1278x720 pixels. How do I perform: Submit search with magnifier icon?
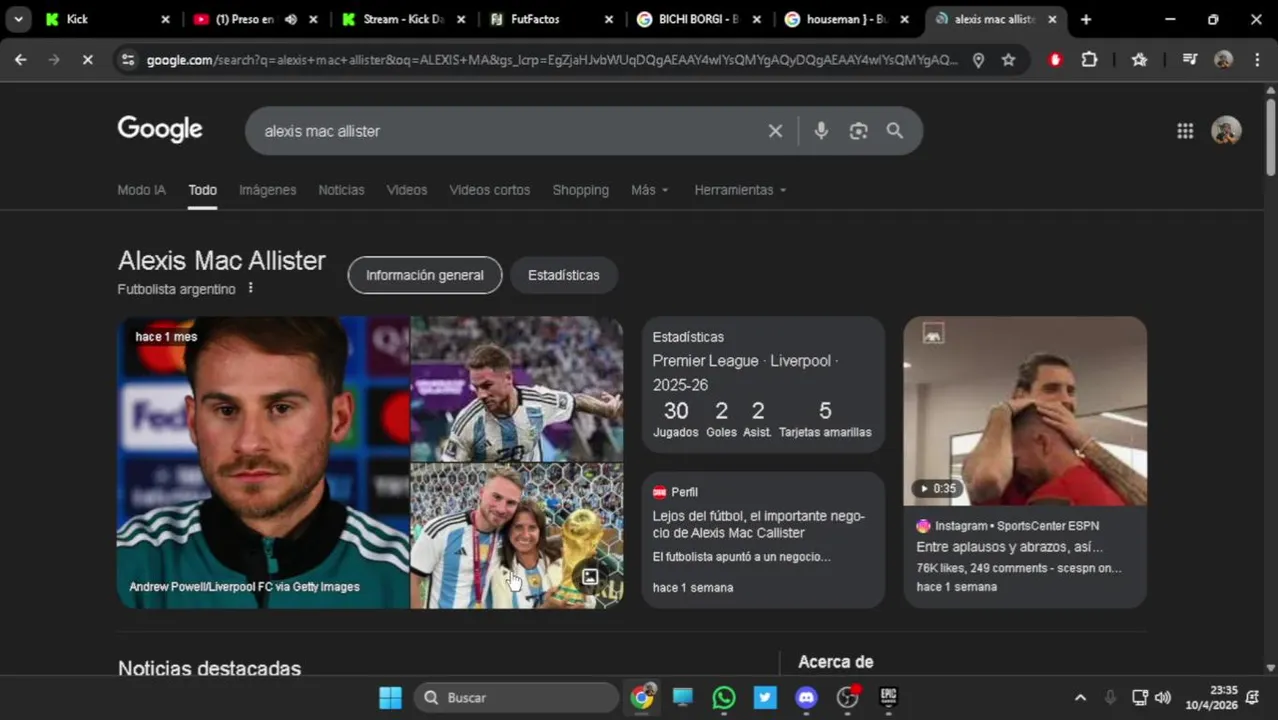tap(894, 131)
